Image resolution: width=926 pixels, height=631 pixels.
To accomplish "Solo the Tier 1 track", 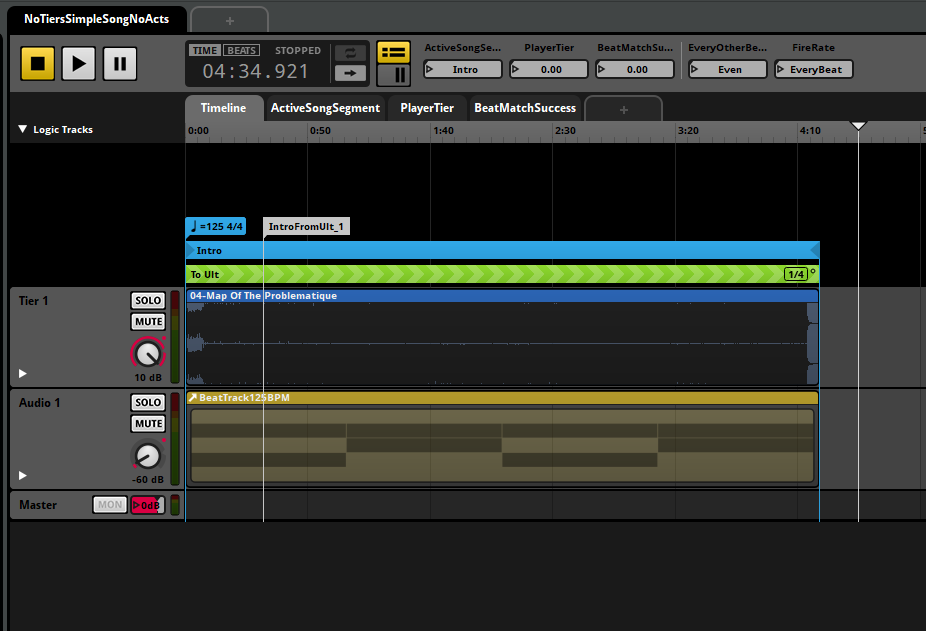I will 148,300.
